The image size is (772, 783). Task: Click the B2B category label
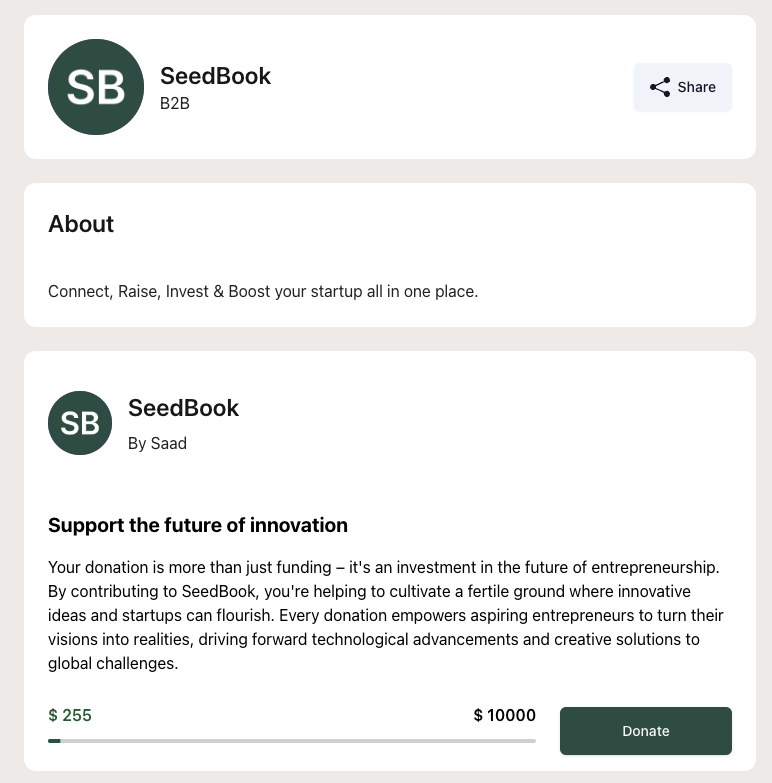point(175,103)
